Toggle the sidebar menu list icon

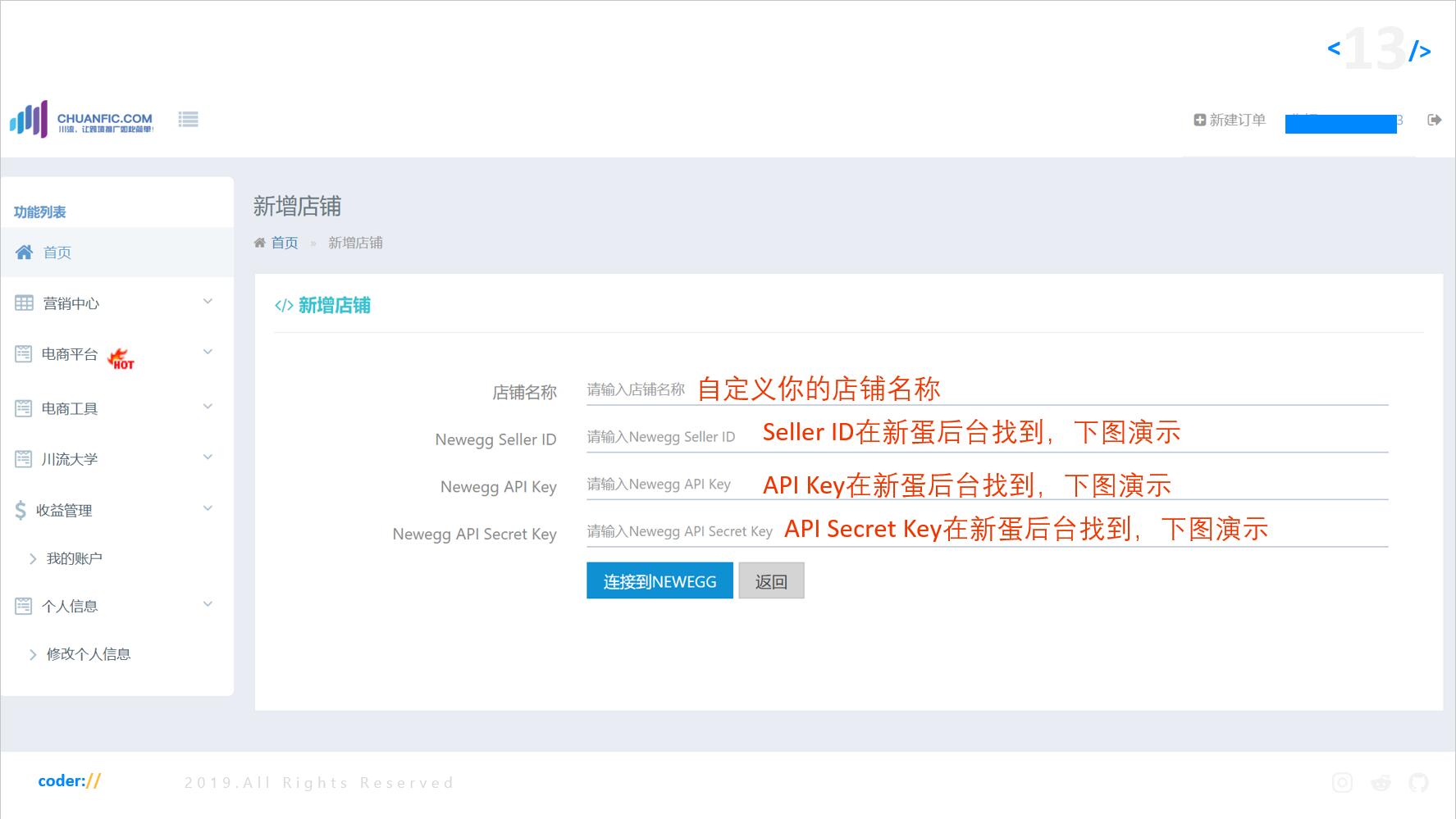tap(189, 120)
